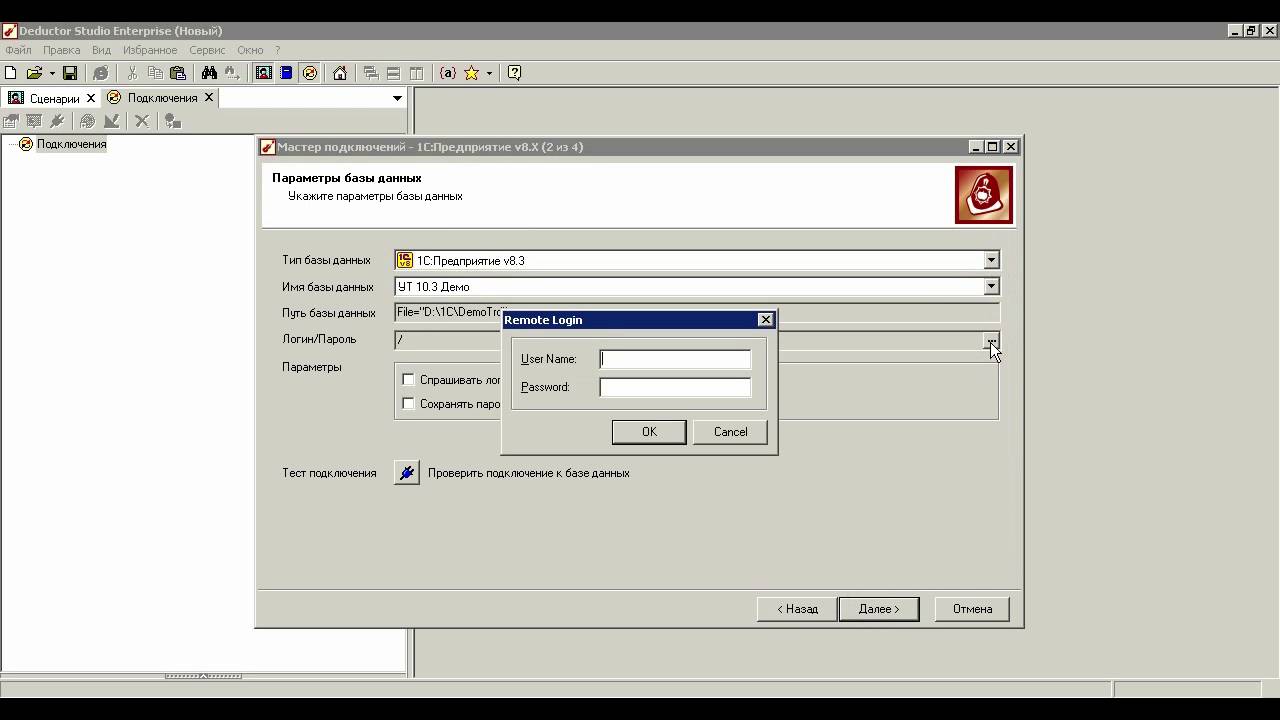The width and height of the screenshot is (1280, 720).
Task: Click the Favorites star icon
Action: (471, 73)
